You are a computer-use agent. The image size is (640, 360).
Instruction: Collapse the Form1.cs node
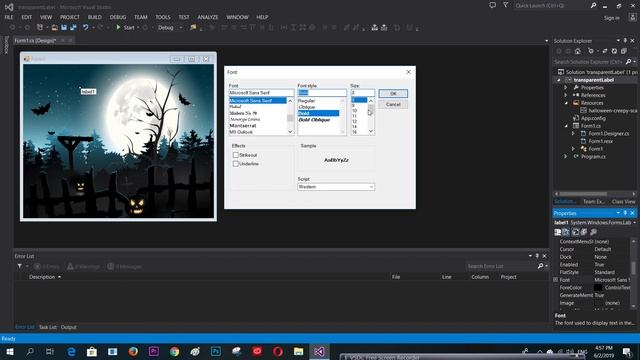(x=566, y=126)
